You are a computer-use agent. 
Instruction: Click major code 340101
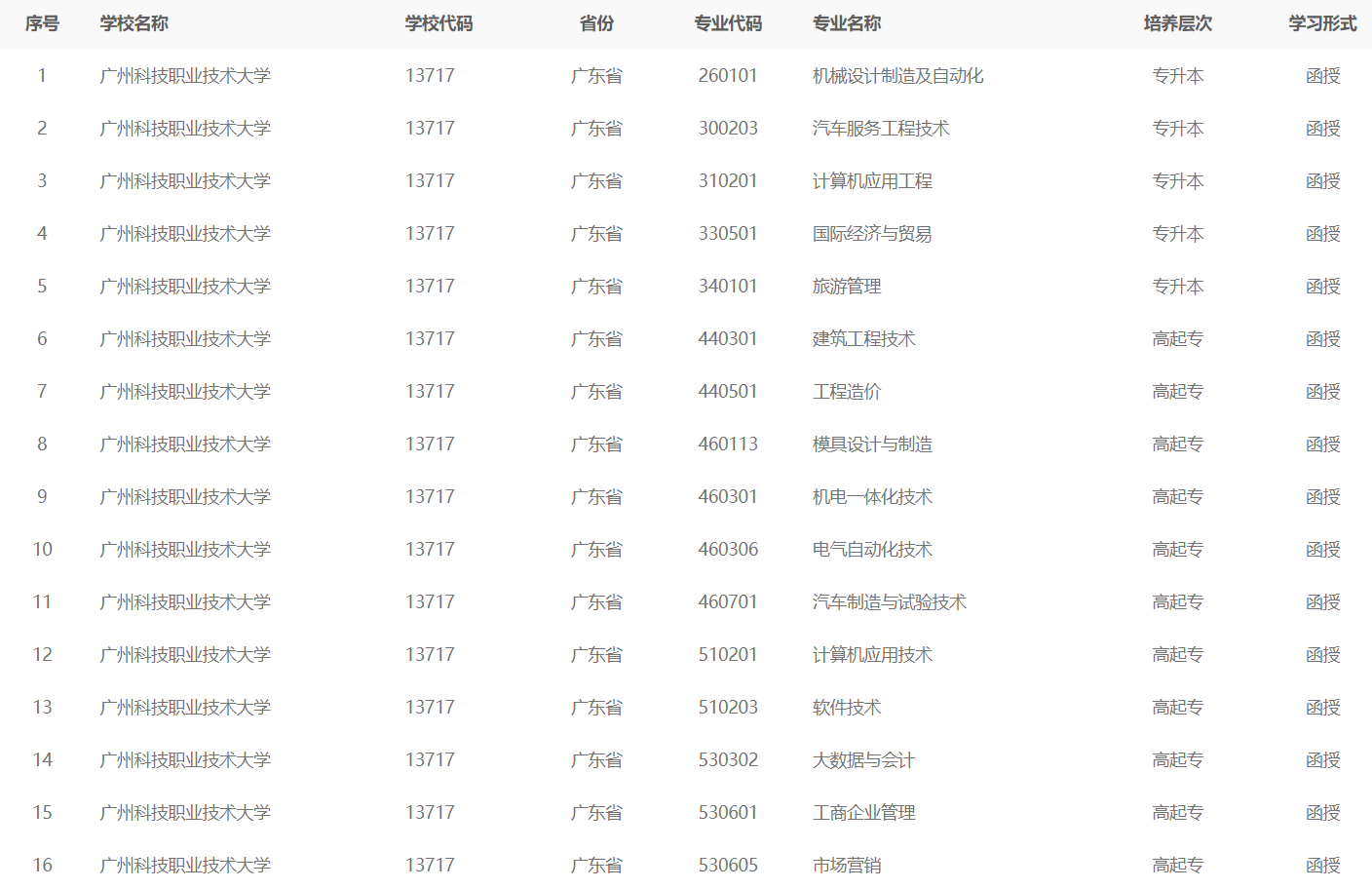(x=728, y=287)
